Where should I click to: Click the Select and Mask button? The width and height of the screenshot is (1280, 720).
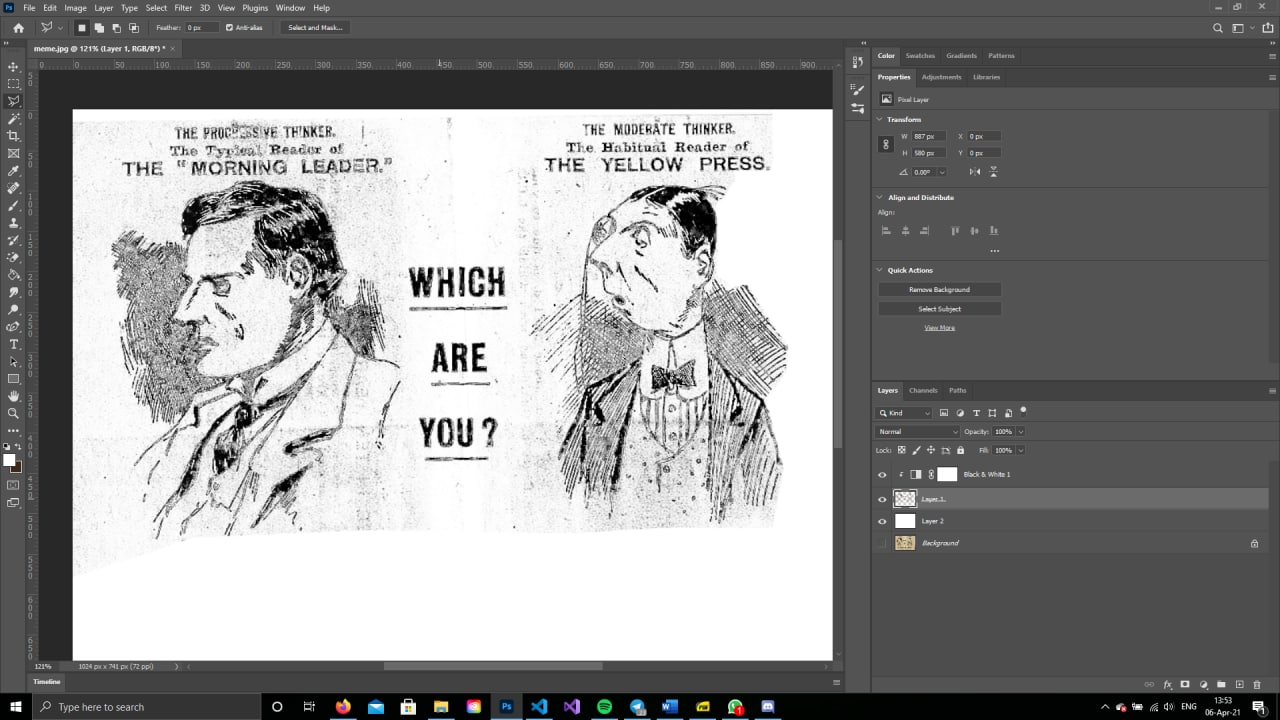tap(315, 28)
